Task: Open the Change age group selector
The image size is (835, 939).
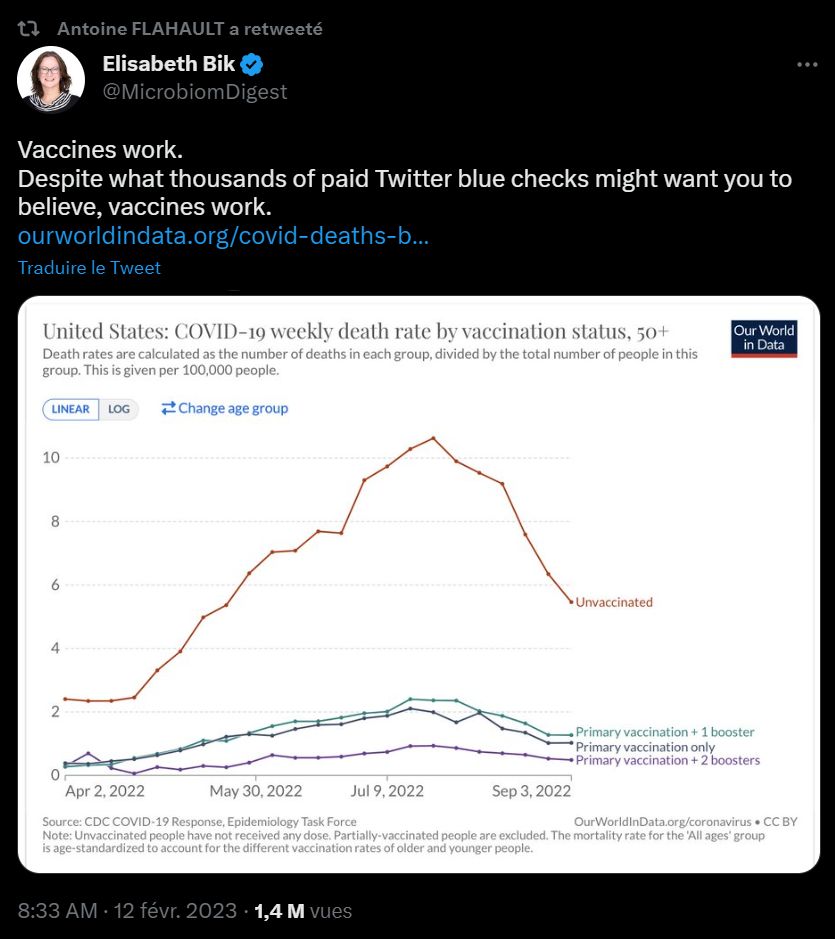Action: pos(232,408)
